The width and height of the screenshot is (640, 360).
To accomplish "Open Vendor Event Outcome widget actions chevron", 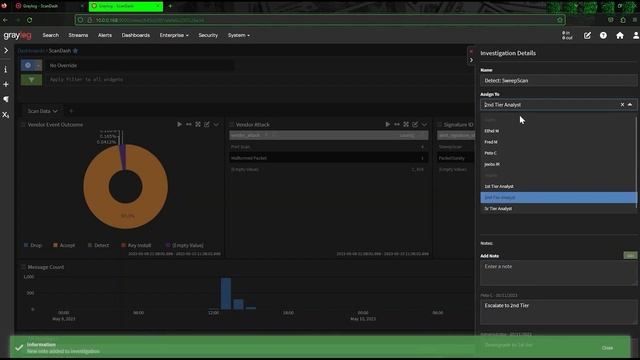I will [216, 124].
